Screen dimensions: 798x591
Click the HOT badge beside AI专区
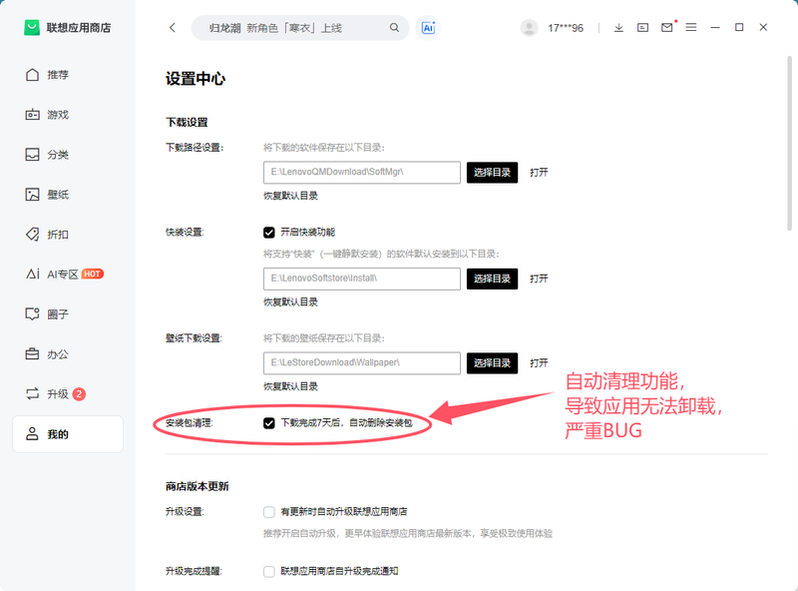click(93, 274)
